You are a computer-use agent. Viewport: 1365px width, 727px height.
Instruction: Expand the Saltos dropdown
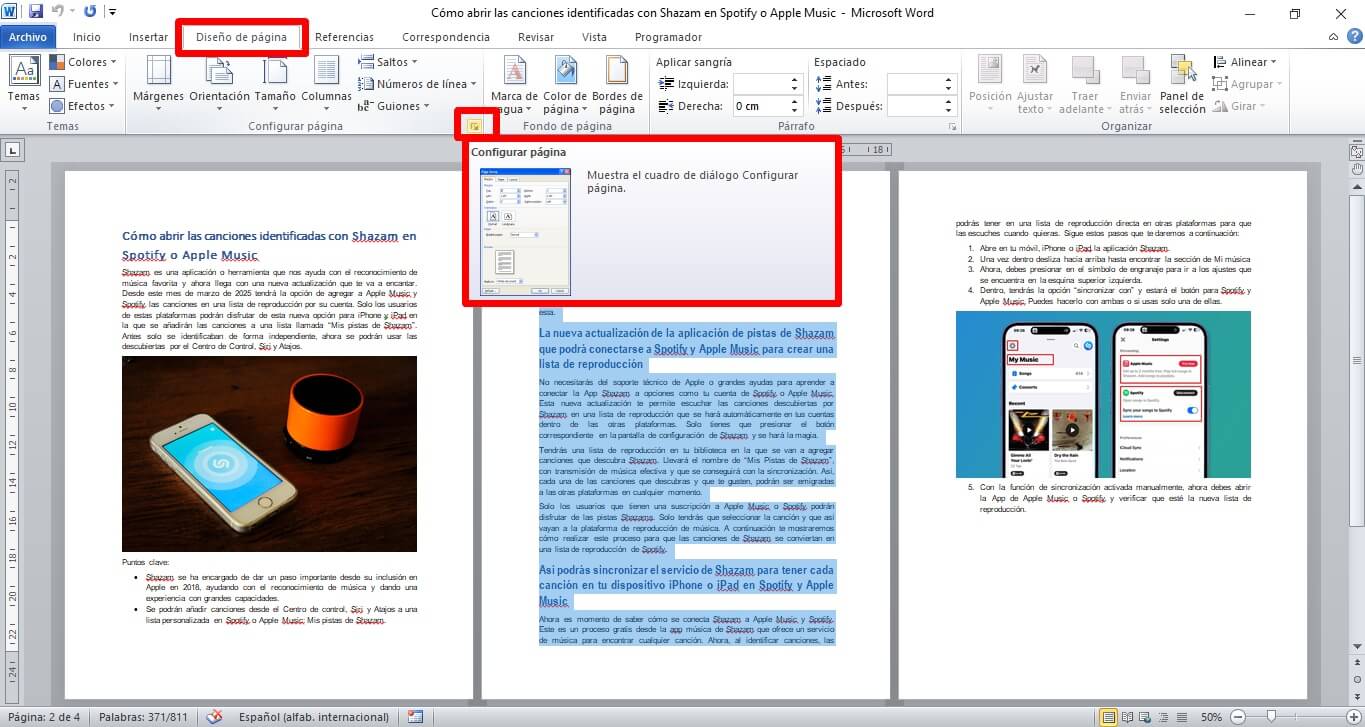tap(388, 62)
